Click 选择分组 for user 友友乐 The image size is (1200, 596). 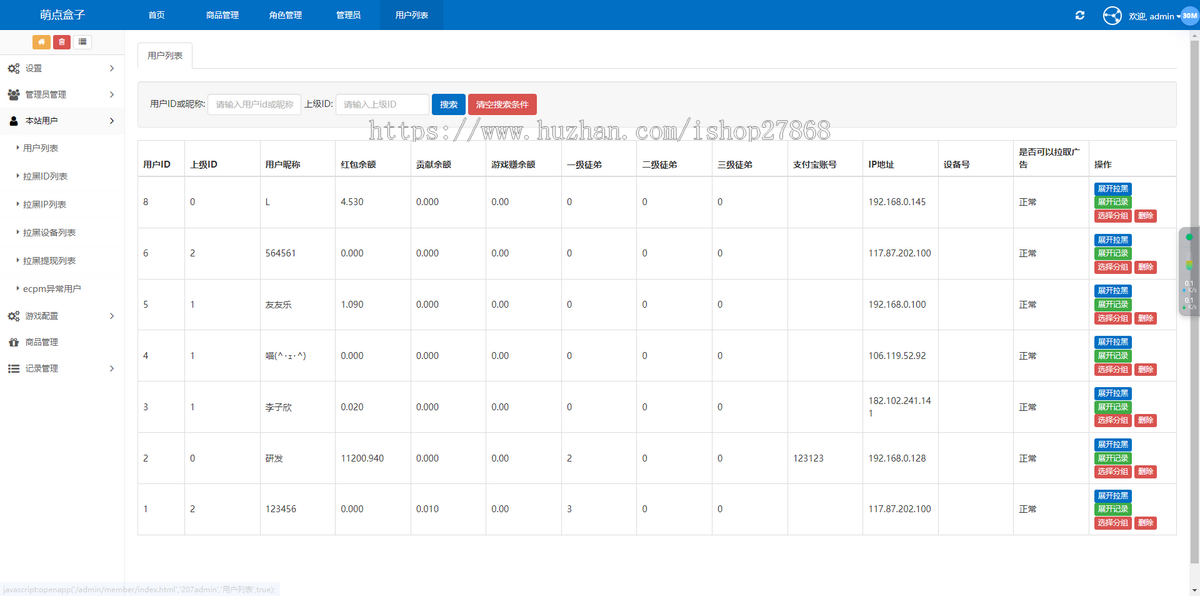point(1112,318)
